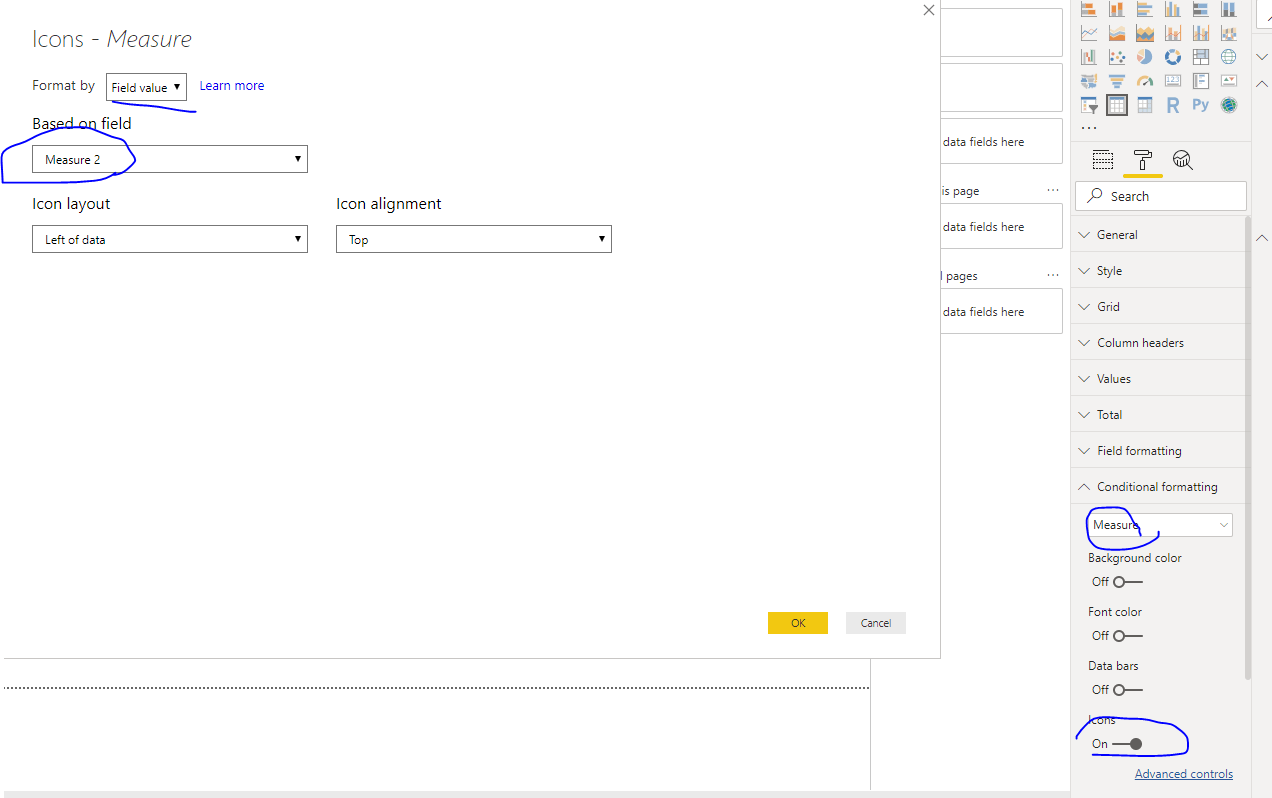Select the gauge visualization icon
Viewport: 1272px width, 798px height.
coord(1145,81)
